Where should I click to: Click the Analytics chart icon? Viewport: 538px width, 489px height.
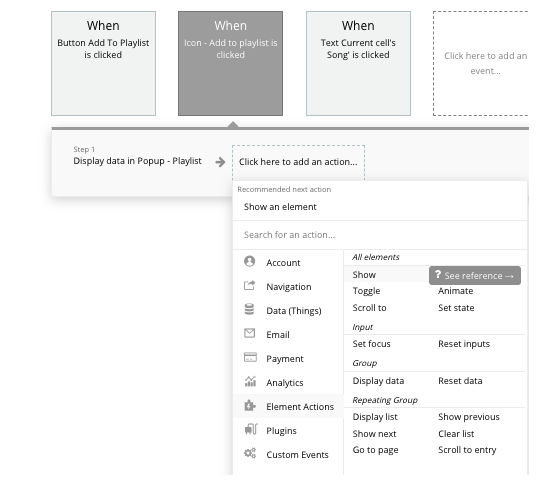point(250,381)
